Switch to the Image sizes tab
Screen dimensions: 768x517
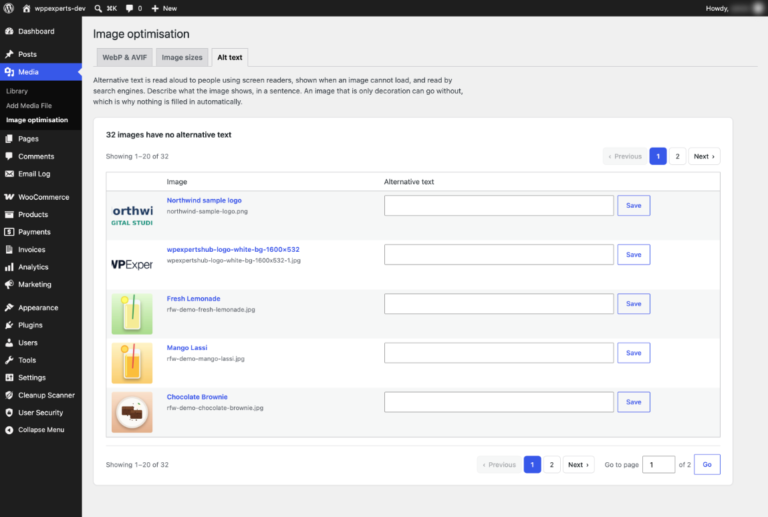tap(182, 57)
